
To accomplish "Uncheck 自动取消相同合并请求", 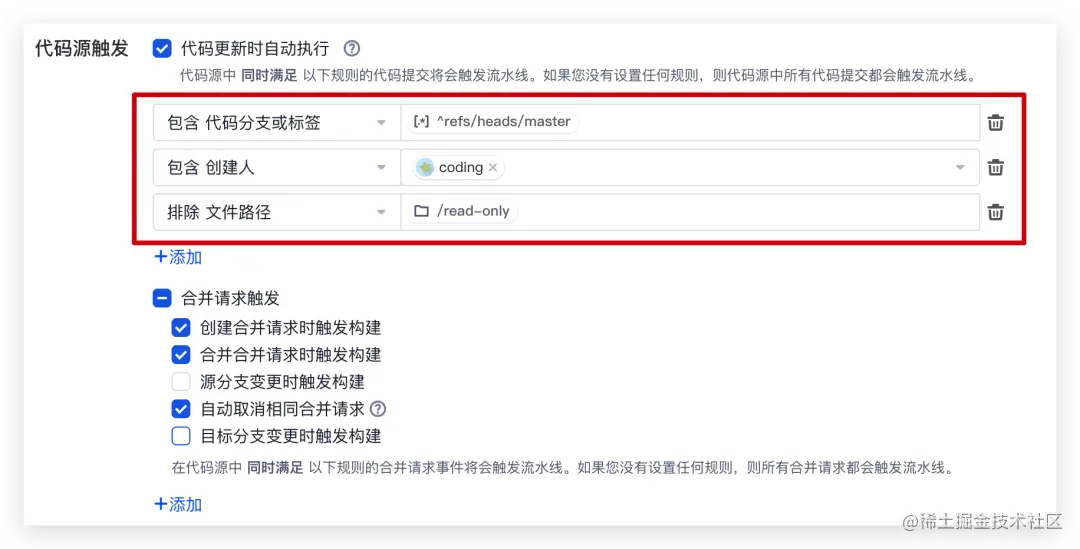I will pos(180,408).
